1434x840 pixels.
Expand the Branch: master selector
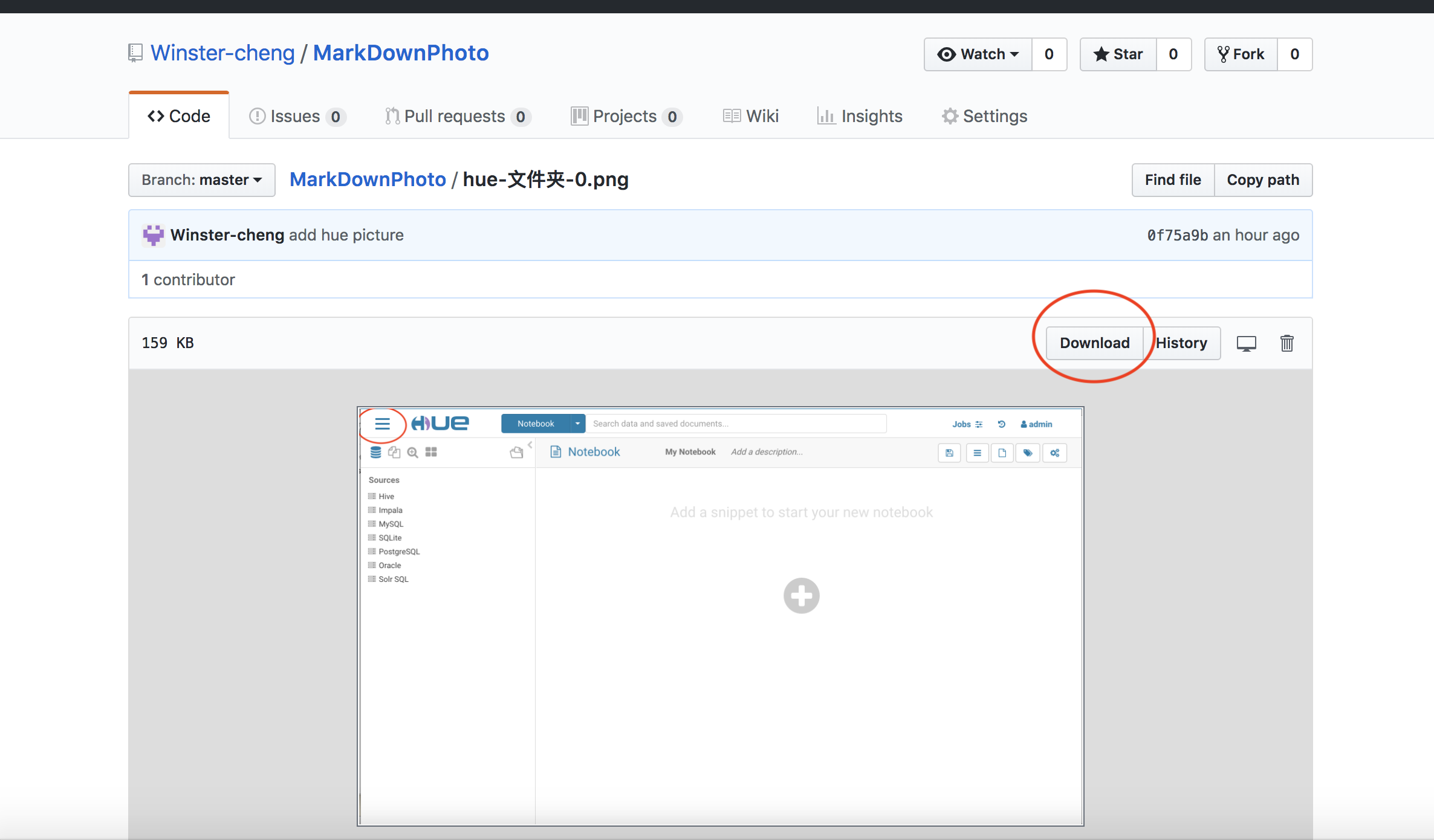point(202,180)
